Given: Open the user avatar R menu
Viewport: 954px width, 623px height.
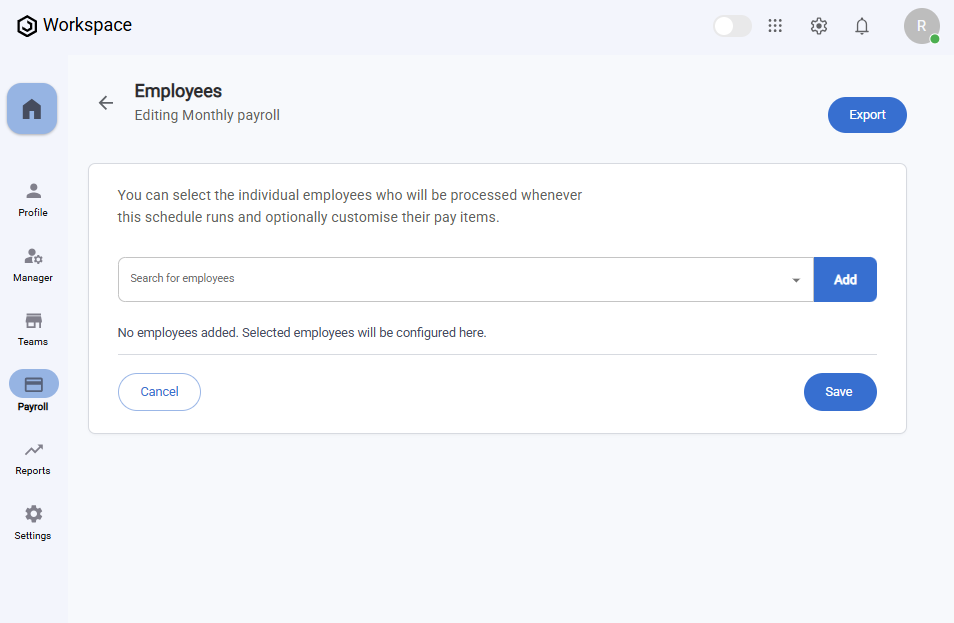Looking at the screenshot, I should [921, 26].
